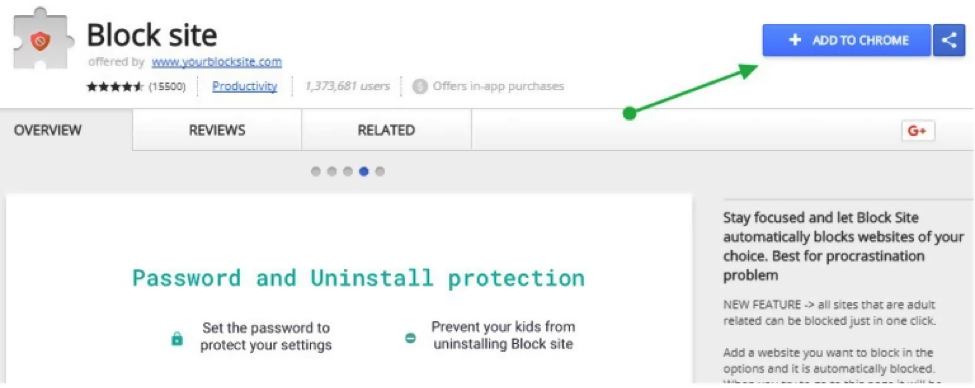This screenshot has height=388, width=975.
Task: Go to the Overview tab
Action: [x=48, y=131]
